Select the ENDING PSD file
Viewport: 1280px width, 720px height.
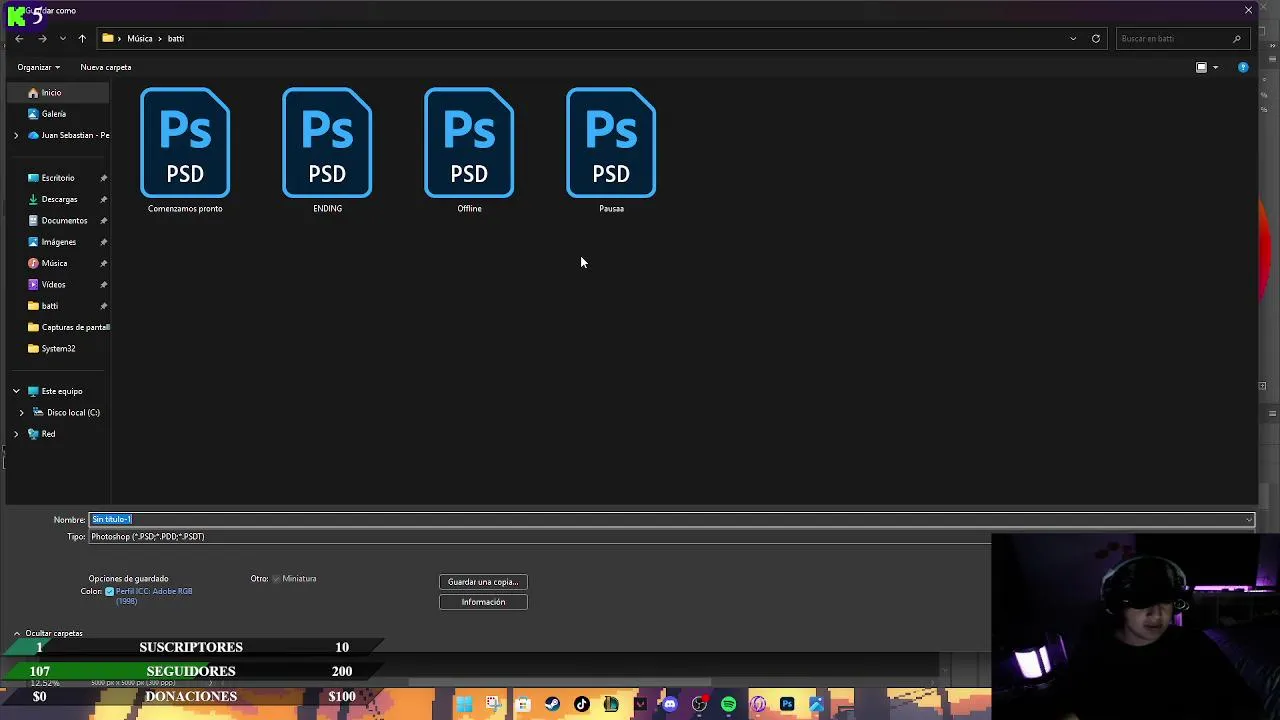pyautogui.click(x=327, y=150)
